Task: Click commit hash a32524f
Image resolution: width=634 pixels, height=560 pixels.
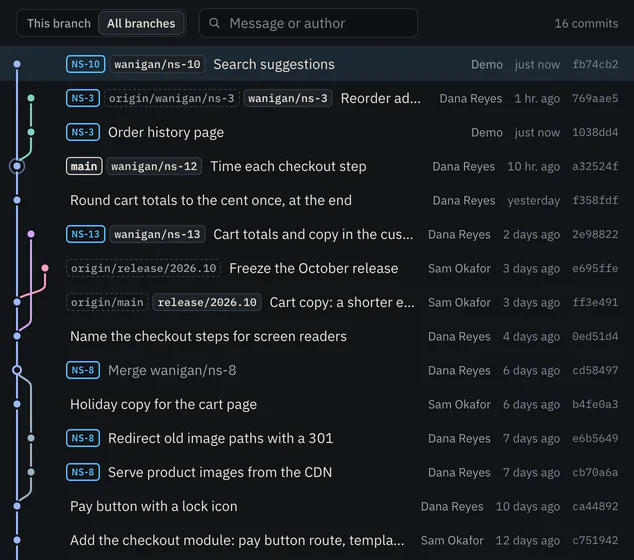Action: [595, 166]
